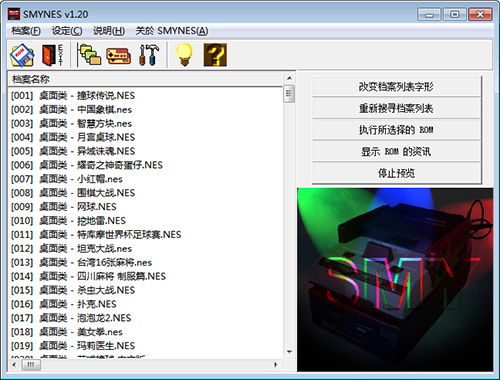Viewport: 500px width, 380px height.
Task: Open the 档案(F) menu
Action: (x=26, y=31)
